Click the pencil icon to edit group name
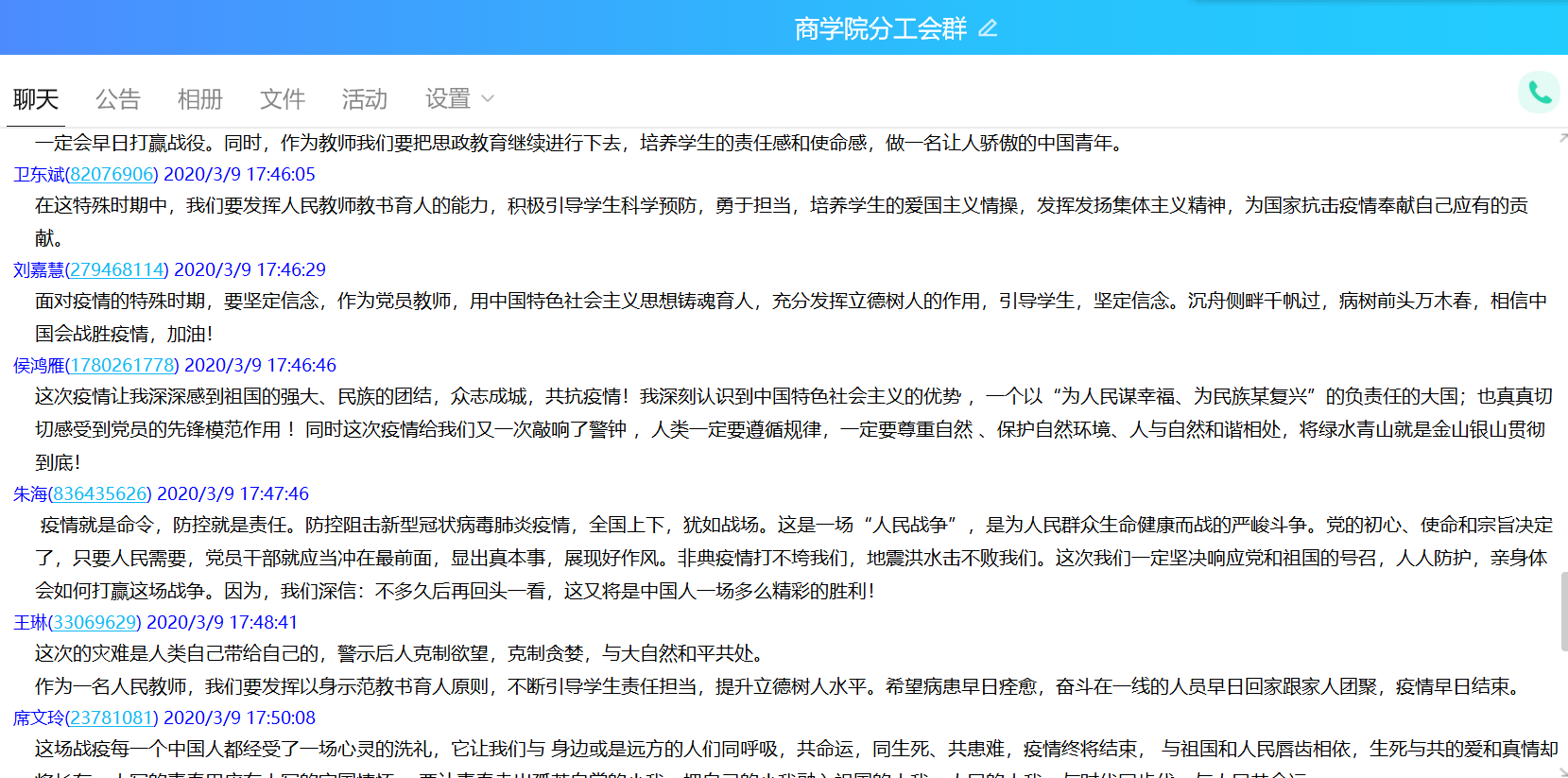Image resolution: width=1568 pixels, height=778 pixels. pyautogui.click(x=988, y=28)
